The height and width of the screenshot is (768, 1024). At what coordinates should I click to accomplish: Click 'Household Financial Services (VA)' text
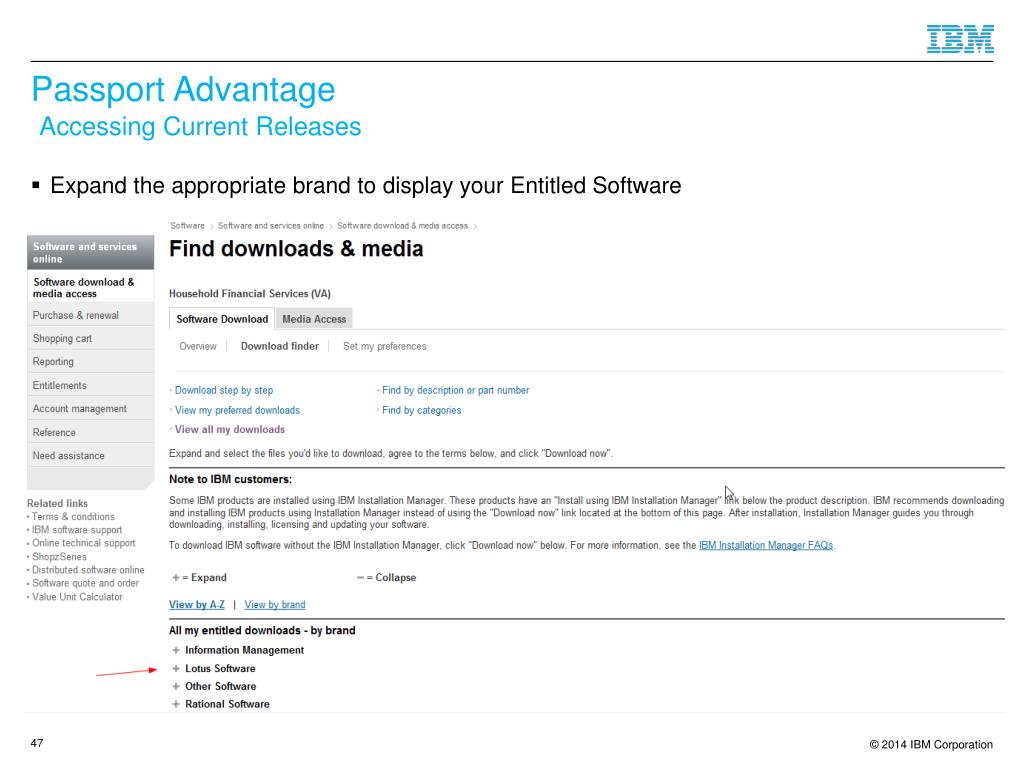click(x=249, y=294)
